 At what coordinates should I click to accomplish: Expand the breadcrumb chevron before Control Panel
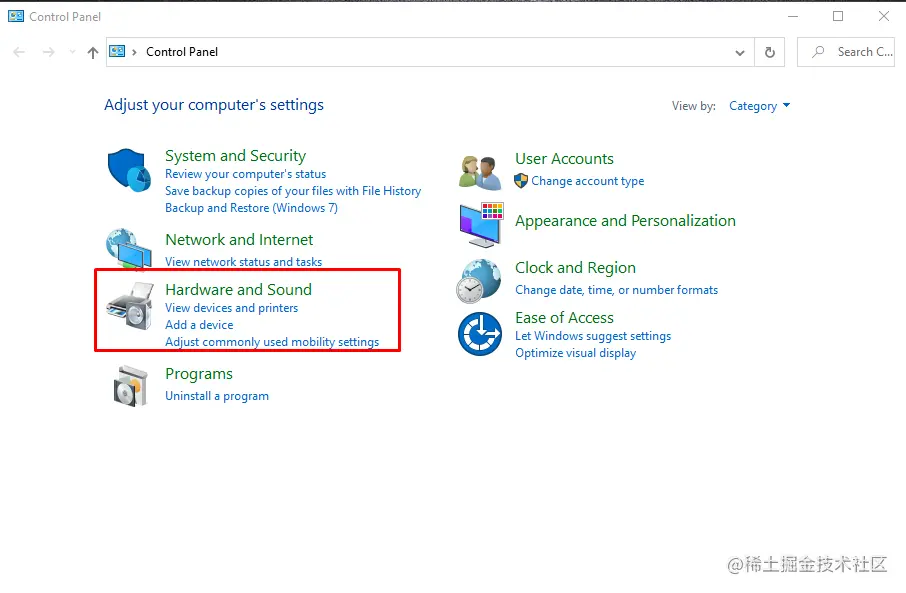pyautogui.click(x=134, y=52)
